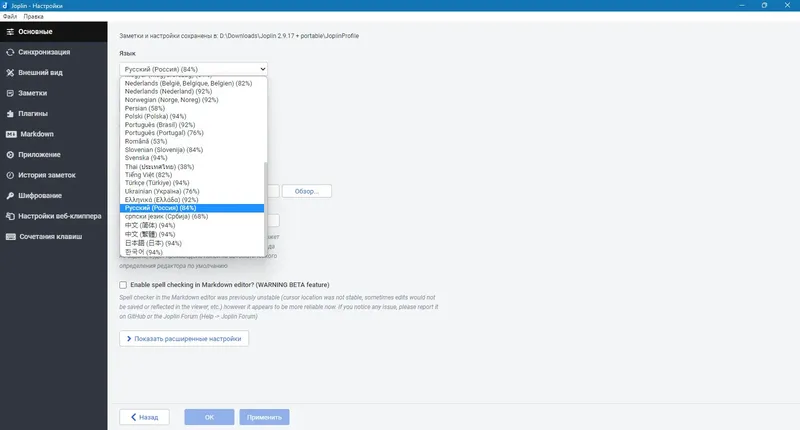Choose Persian (58%) in language list
The width and height of the screenshot is (800, 430).
click(192, 108)
